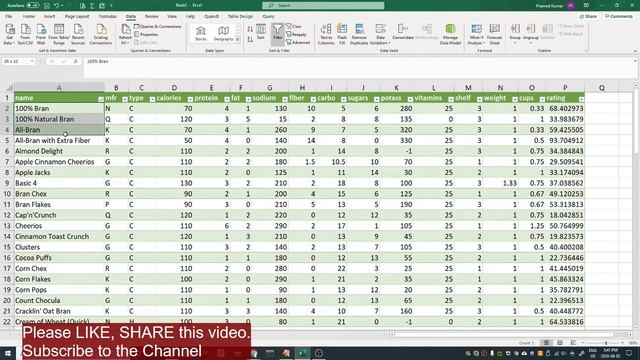Open the calories column filter dropdown
The width and height of the screenshot is (640, 360).
190,99
